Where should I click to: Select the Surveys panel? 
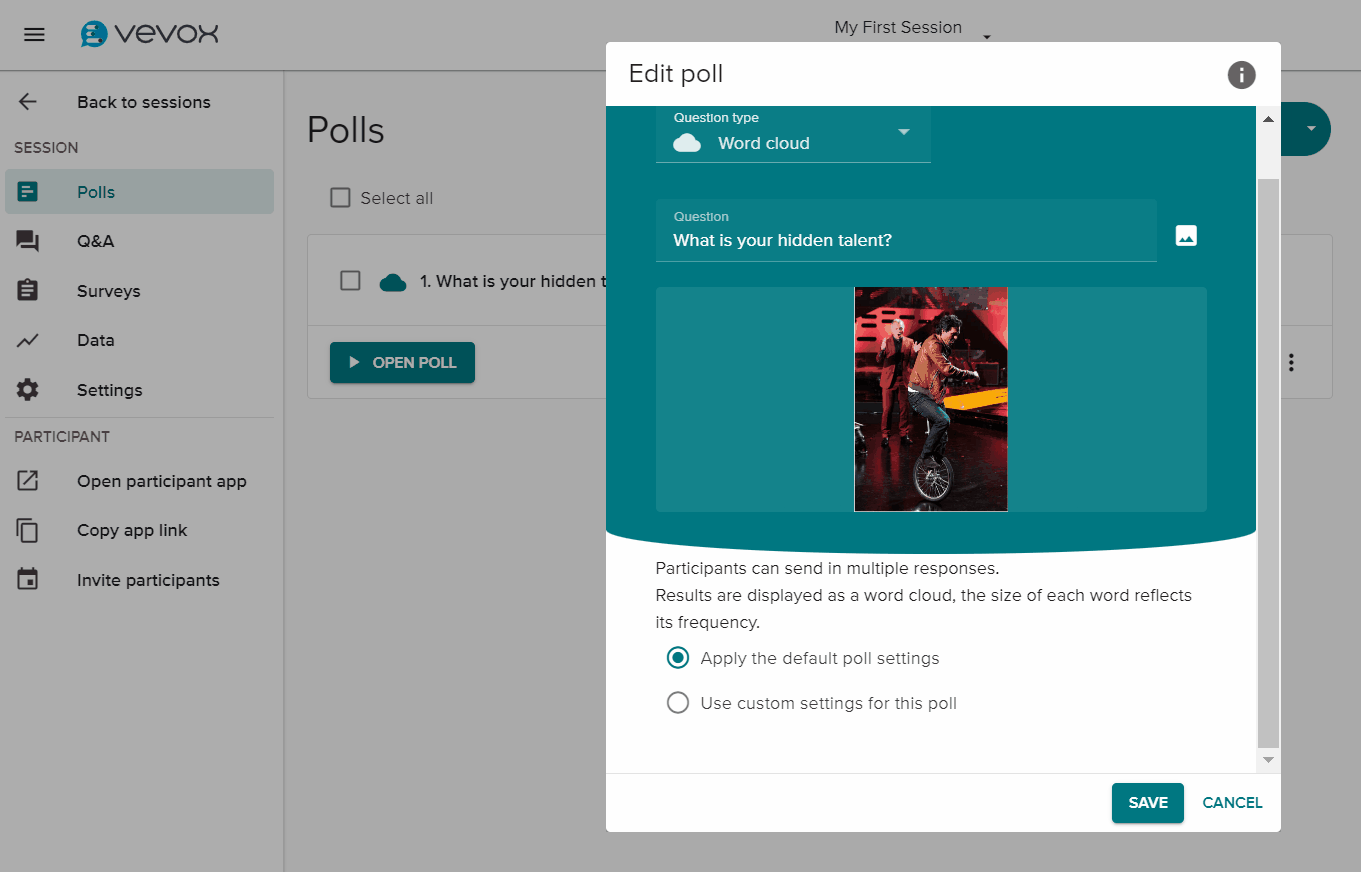(109, 291)
